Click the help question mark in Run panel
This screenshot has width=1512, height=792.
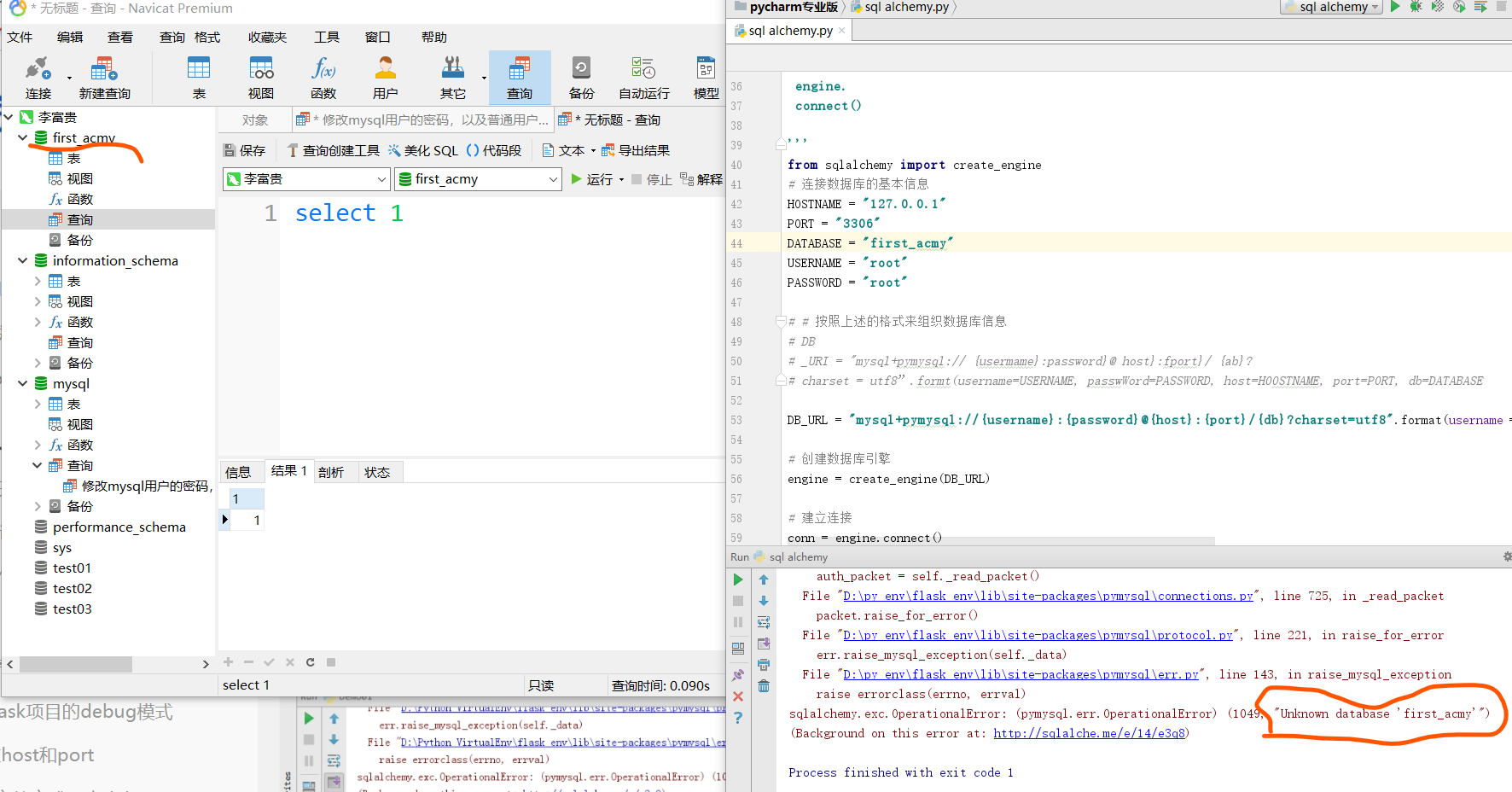click(738, 718)
